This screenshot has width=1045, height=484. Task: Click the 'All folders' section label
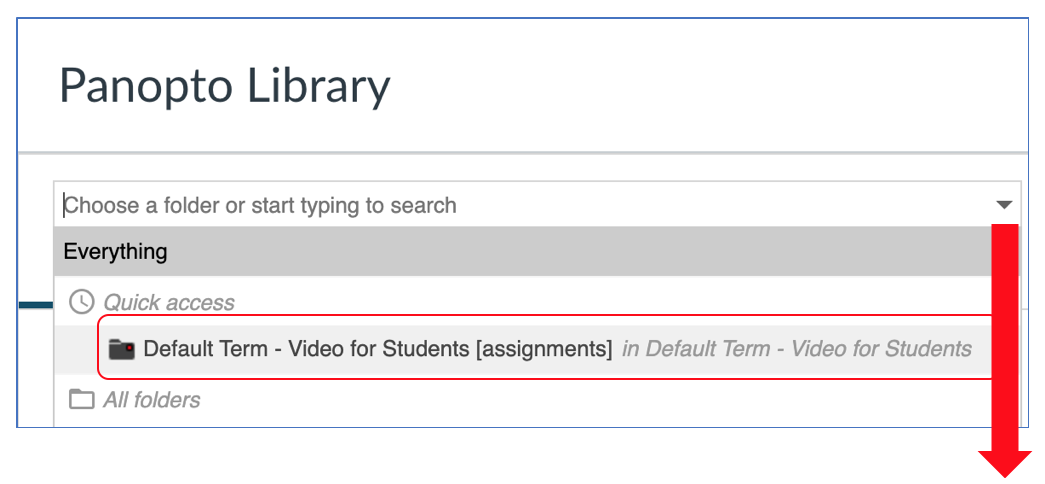pyautogui.click(x=152, y=400)
